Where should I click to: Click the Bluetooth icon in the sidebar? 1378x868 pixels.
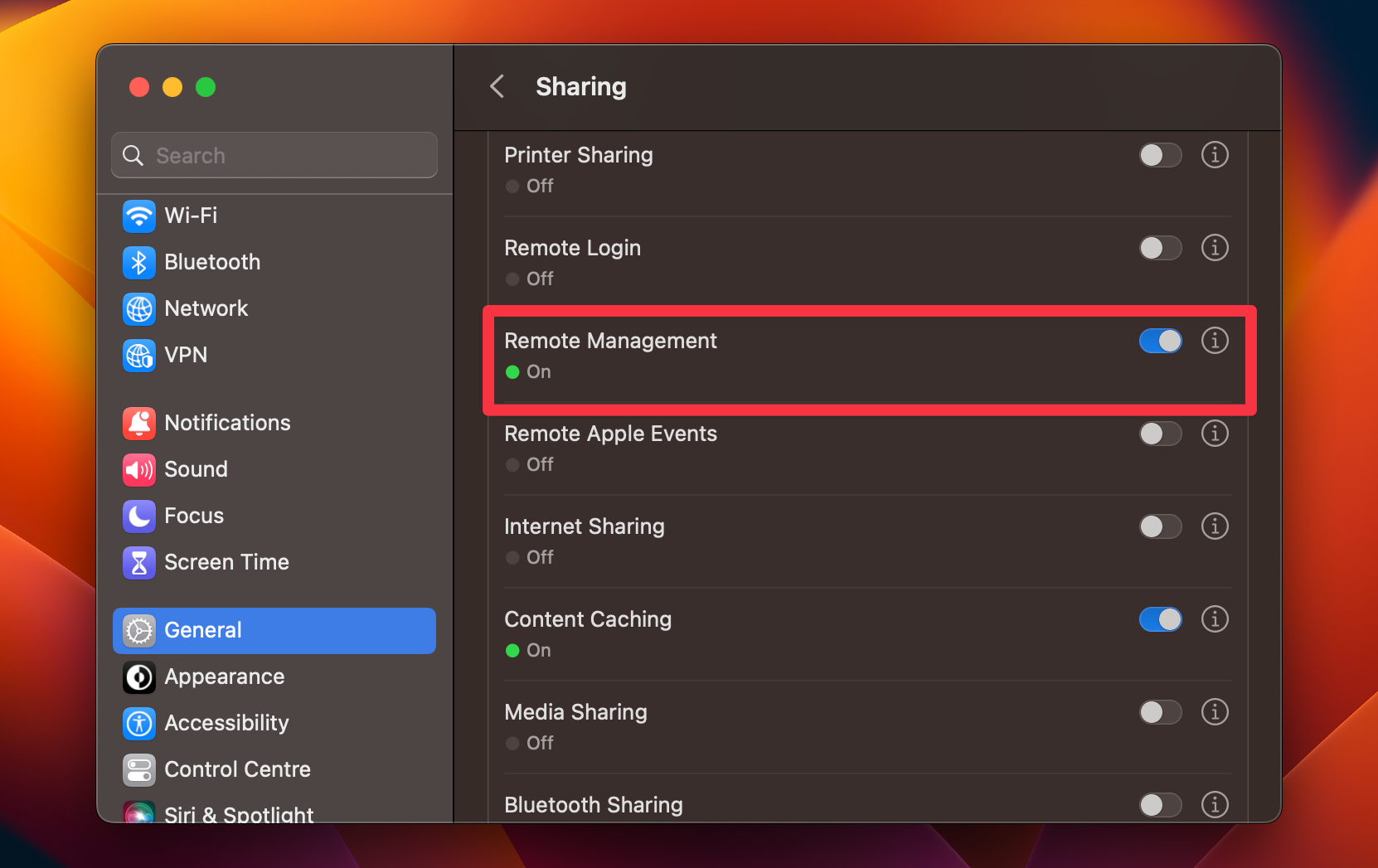(x=139, y=262)
